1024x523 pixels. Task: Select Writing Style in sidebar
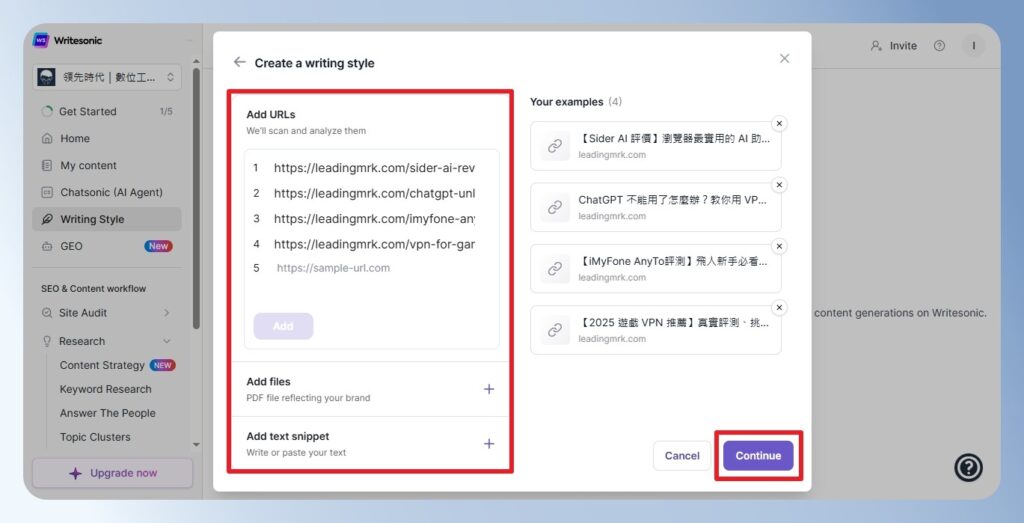pyautogui.click(x=106, y=219)
